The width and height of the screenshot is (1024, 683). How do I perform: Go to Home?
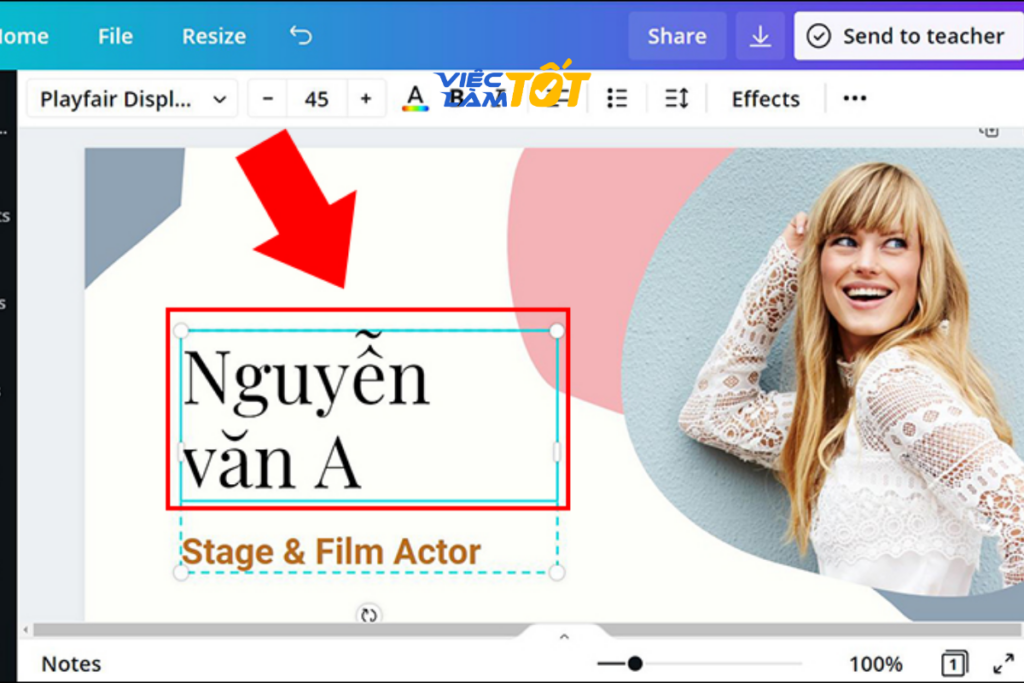[x=24, y=36]
